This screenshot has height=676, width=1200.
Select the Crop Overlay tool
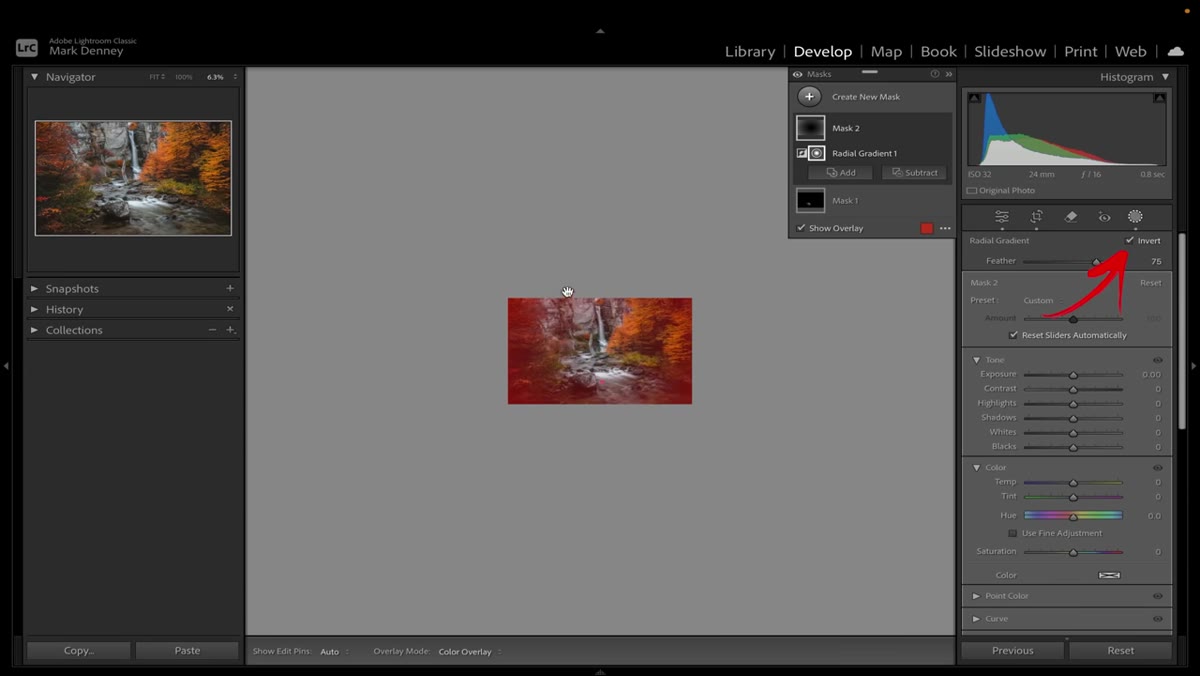coord(1037,217)
